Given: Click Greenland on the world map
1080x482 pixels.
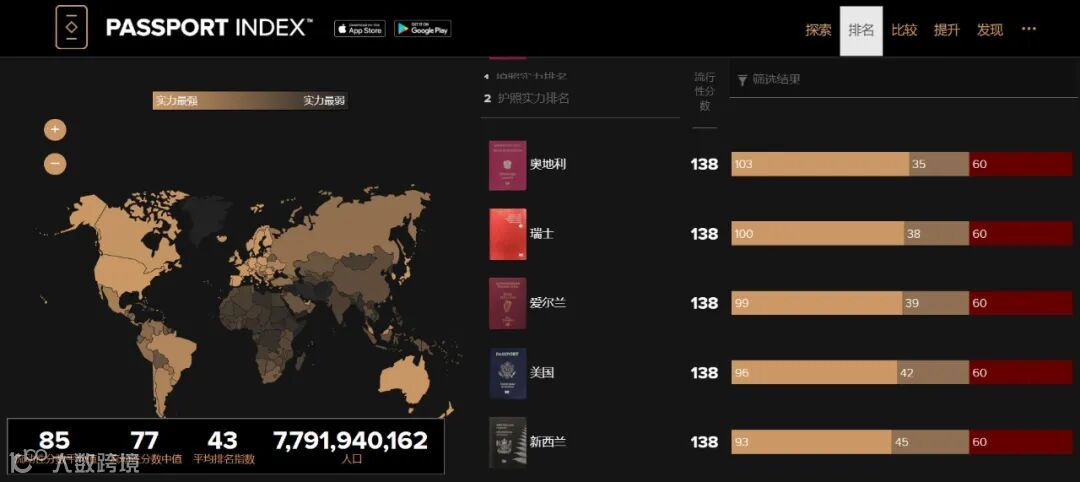Looking at the screenshot, I should click(x=207, y=217).
